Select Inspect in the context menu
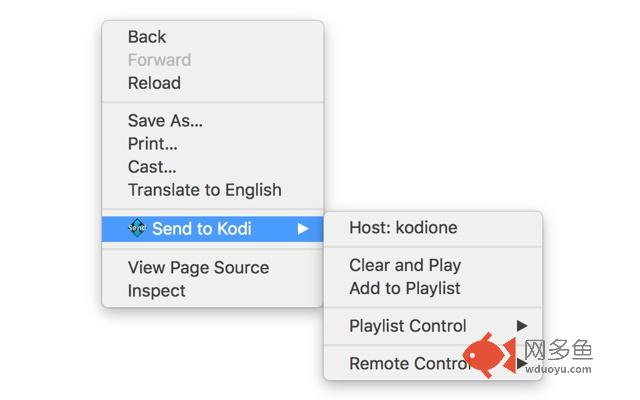Image resolution: width=640 pixels, height=400 pixels. [157, 291]
